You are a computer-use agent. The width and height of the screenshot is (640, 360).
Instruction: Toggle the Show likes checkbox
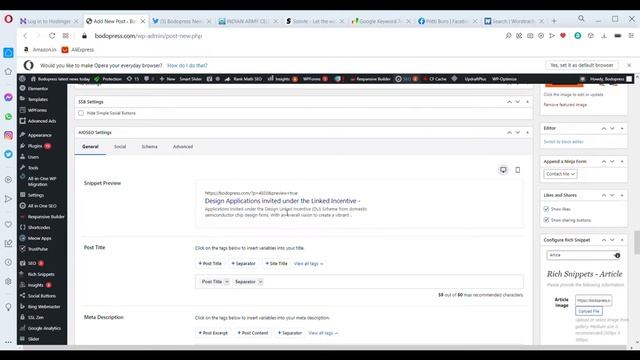point(546,209)
